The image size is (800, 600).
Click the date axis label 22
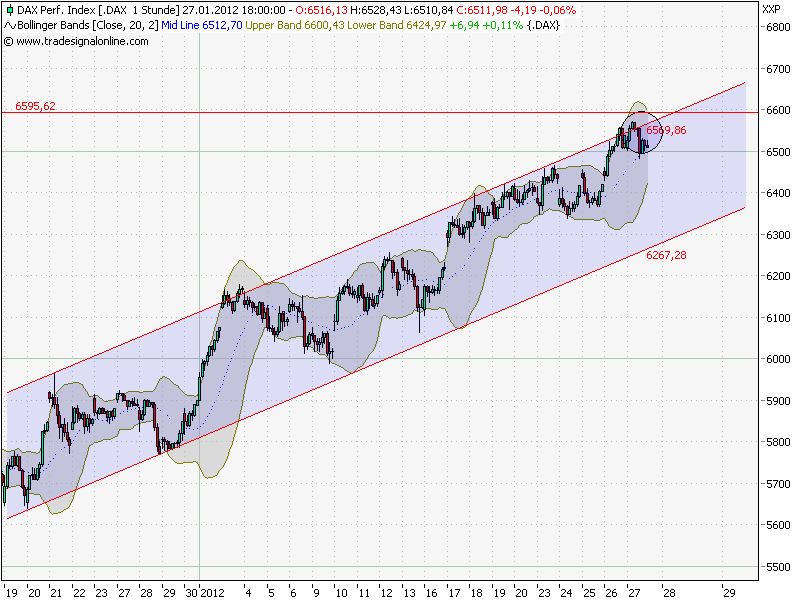pos(79,593)
